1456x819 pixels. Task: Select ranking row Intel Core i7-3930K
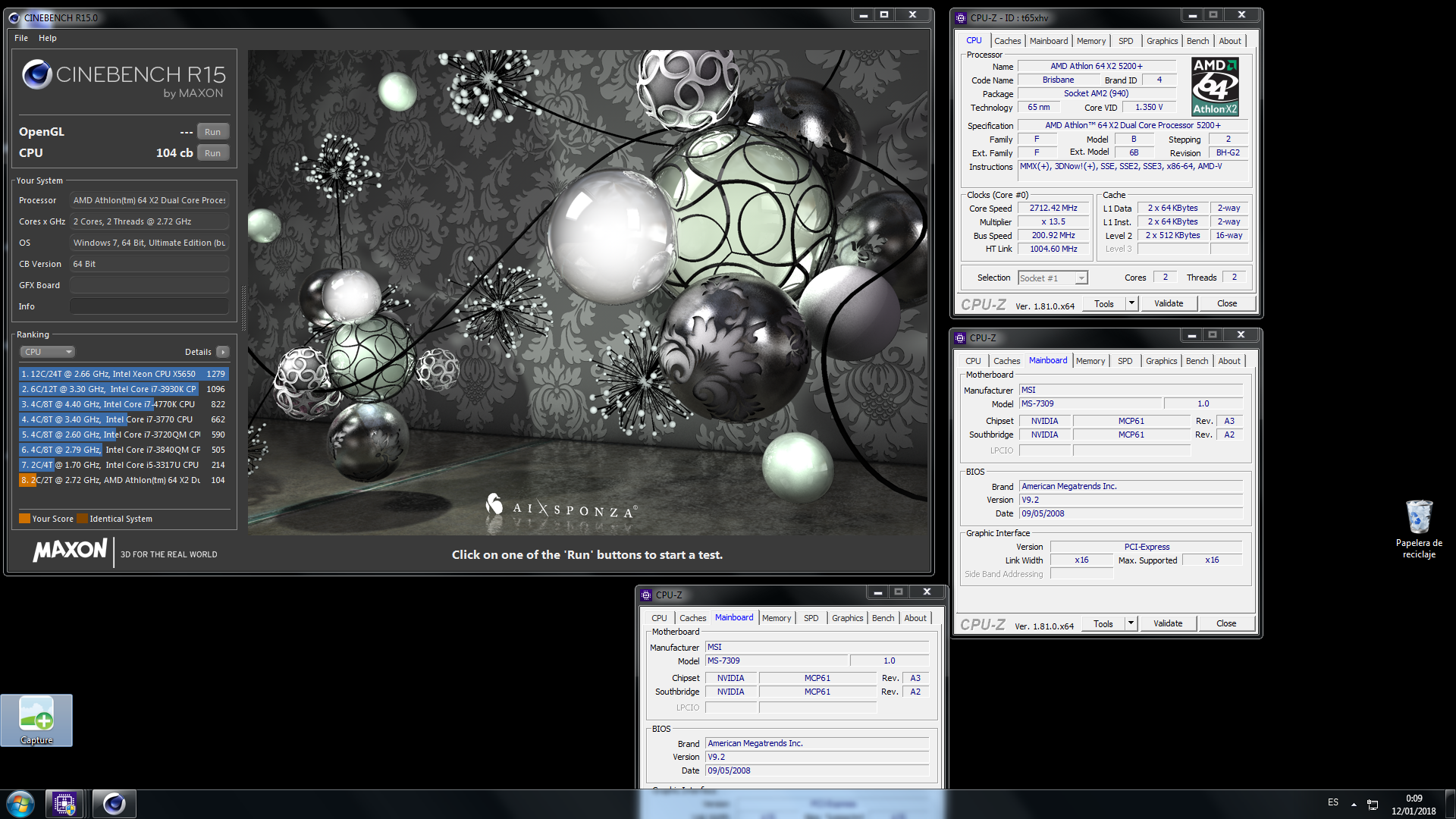pyautogui.click(x=124, y=389)
